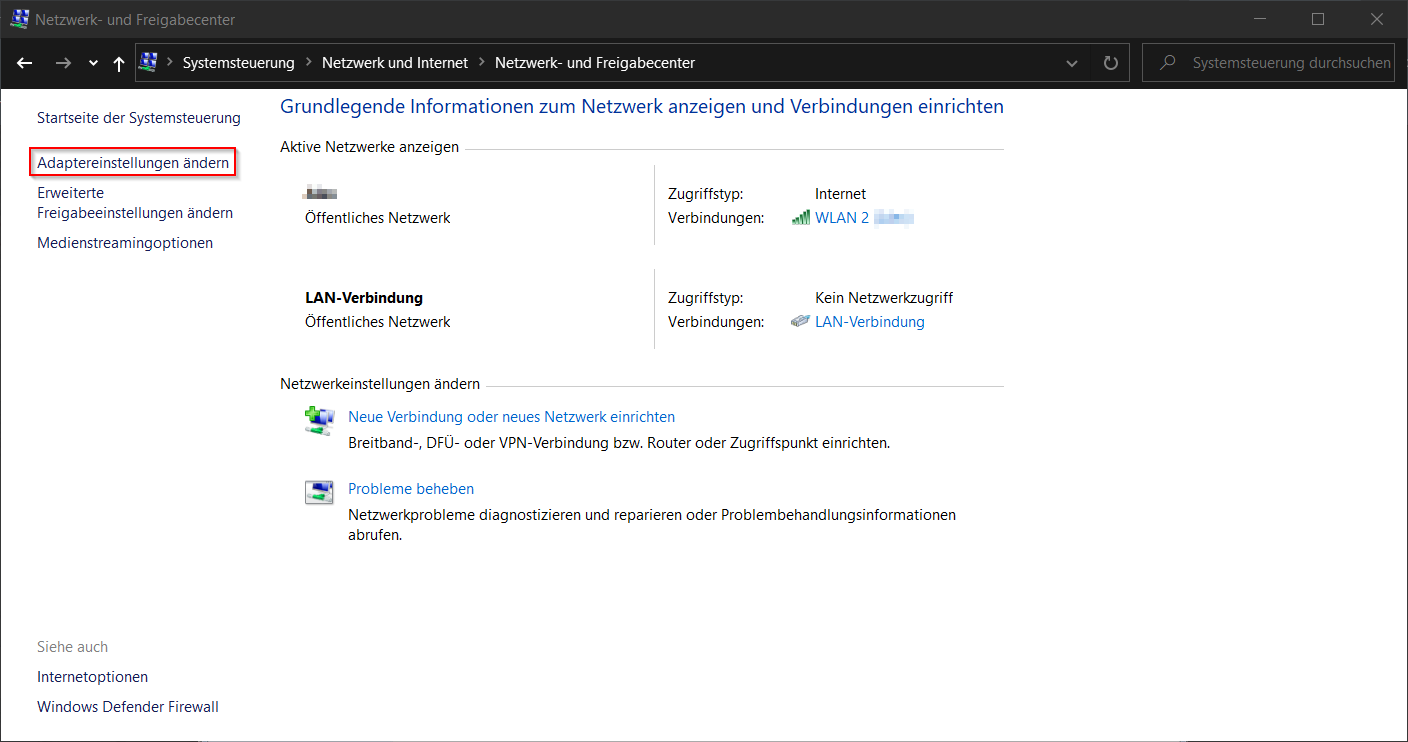Expand chevron after Netzwerk und Internet breadcrumb
Image resolution: width=1408 pixels, height=742 pixels.
pos(482,63)
